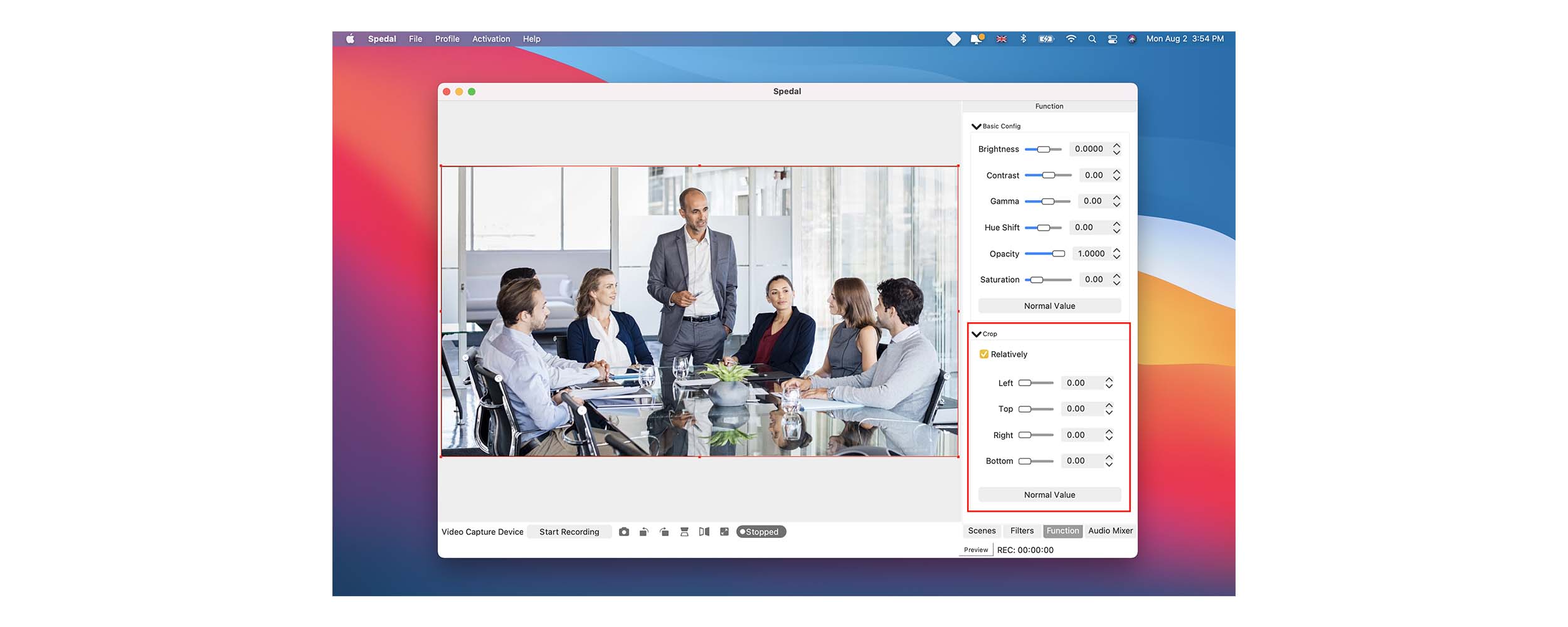Click the camera snapshot icon
The height and width of the screenshot is (627, 1568).
623,532
